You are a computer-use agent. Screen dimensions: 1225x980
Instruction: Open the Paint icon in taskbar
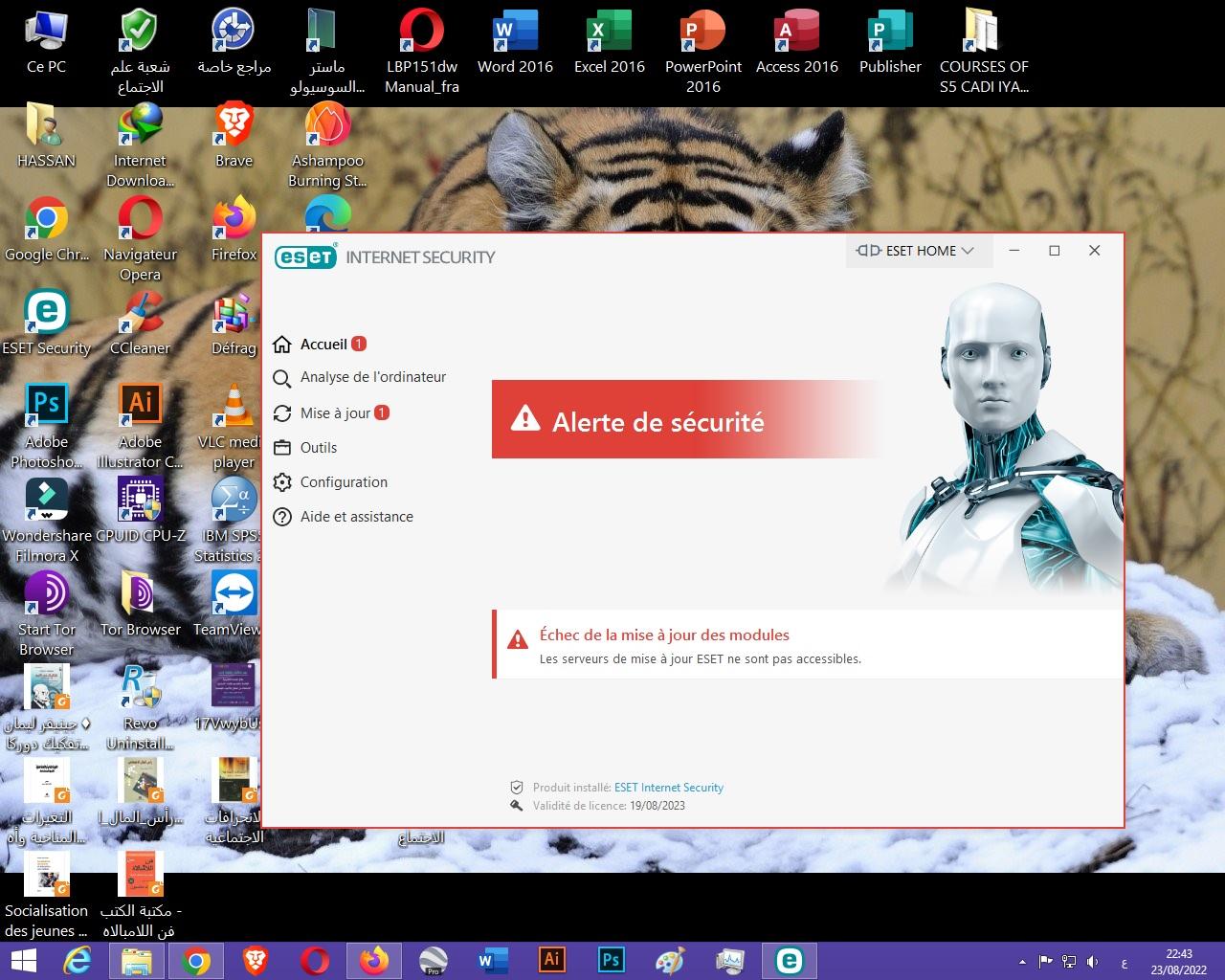[670, 960]
